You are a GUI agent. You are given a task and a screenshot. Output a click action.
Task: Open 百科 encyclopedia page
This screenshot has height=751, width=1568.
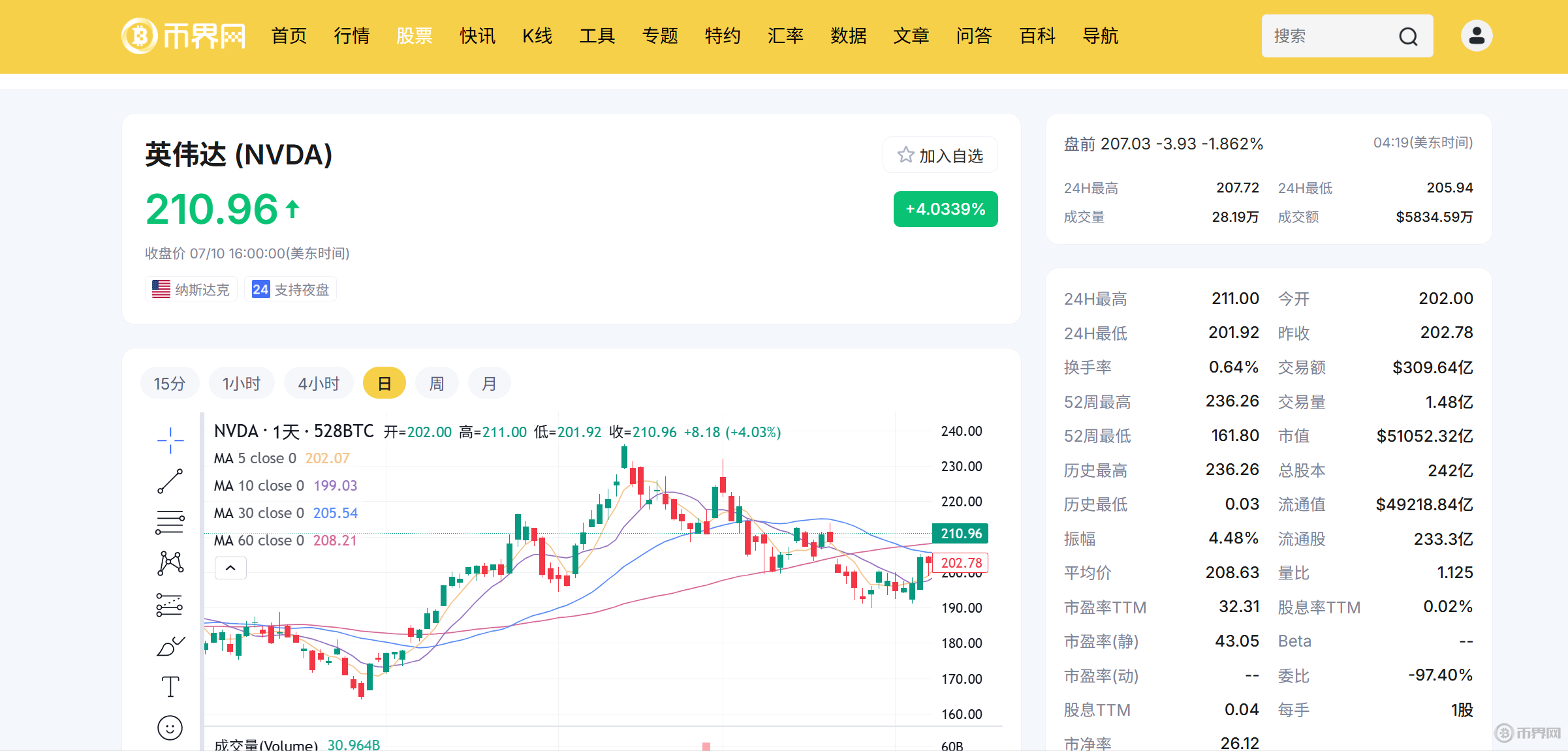[1037, 36]
